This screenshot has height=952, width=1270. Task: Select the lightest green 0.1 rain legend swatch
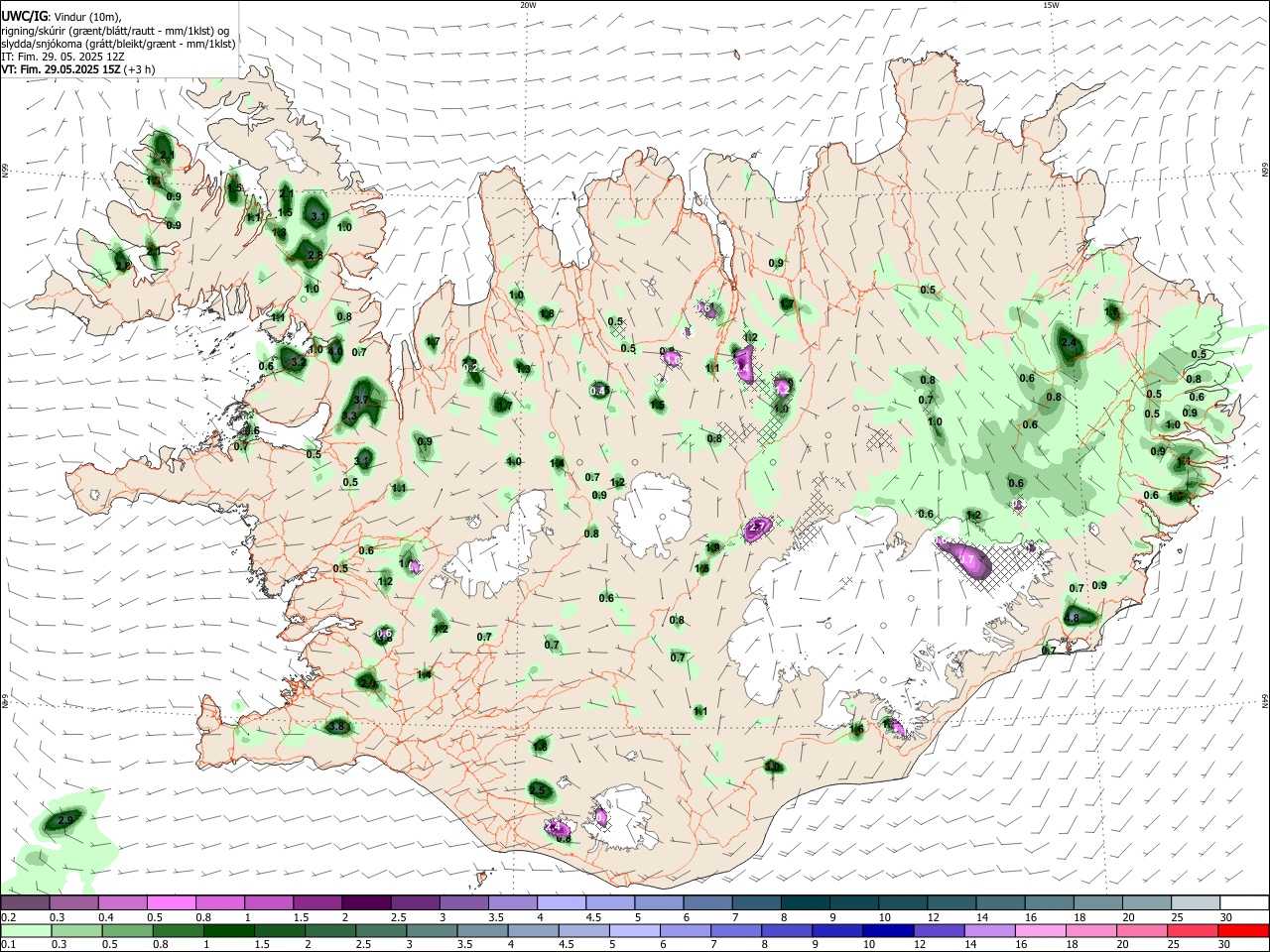click(25, 930)
